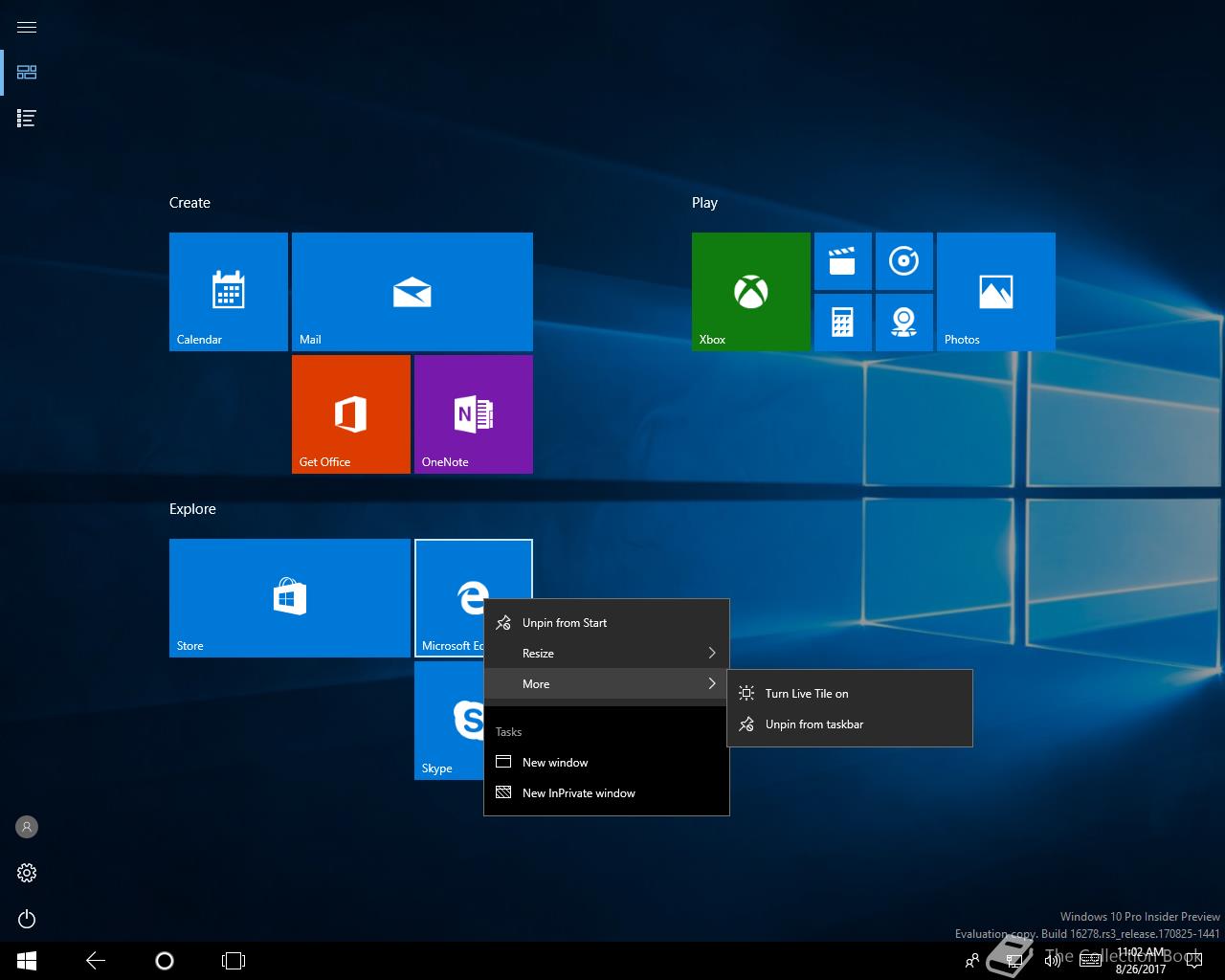Screen dimensions: 1225x980
Task: Launch the Store tile
Action: pos(289,597)
